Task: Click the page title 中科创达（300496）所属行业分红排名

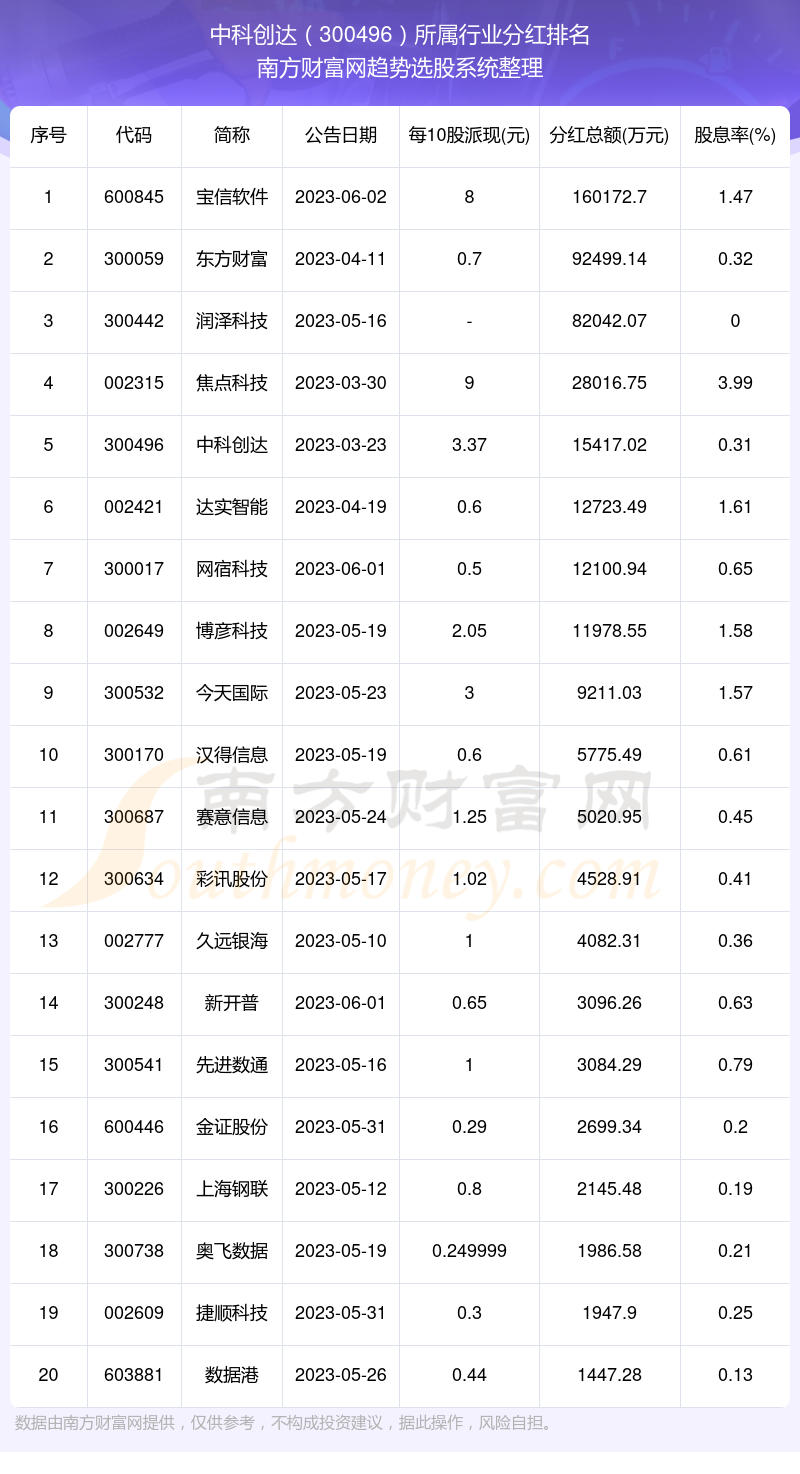Action: [x=400, y=36]
